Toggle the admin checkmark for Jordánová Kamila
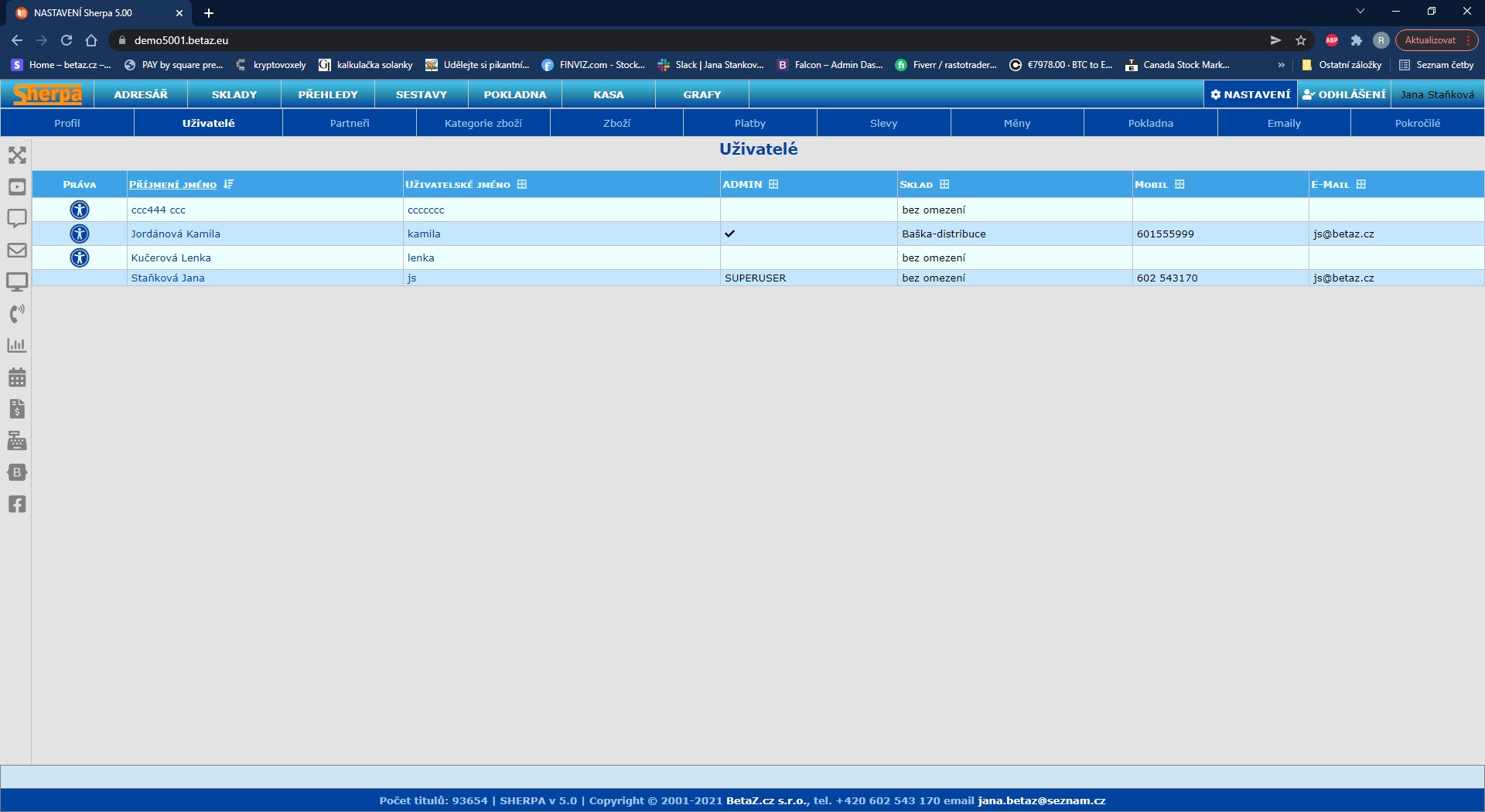The image size is (1485, 812). click(729, 234)
